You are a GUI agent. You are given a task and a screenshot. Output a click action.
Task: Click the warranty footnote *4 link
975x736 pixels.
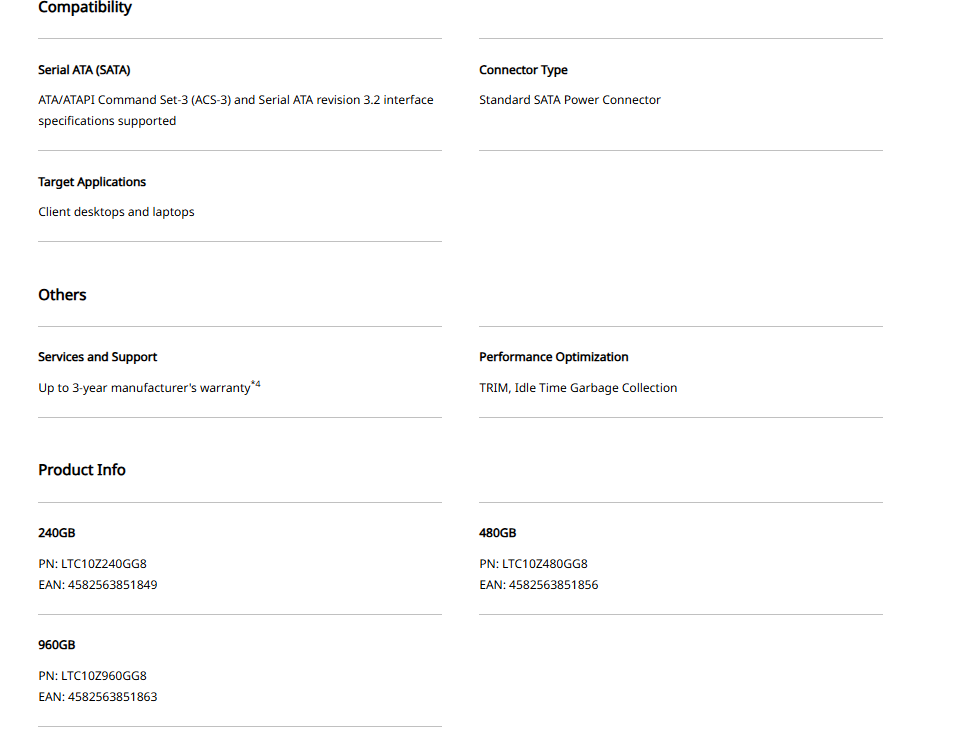coord(256,384)
